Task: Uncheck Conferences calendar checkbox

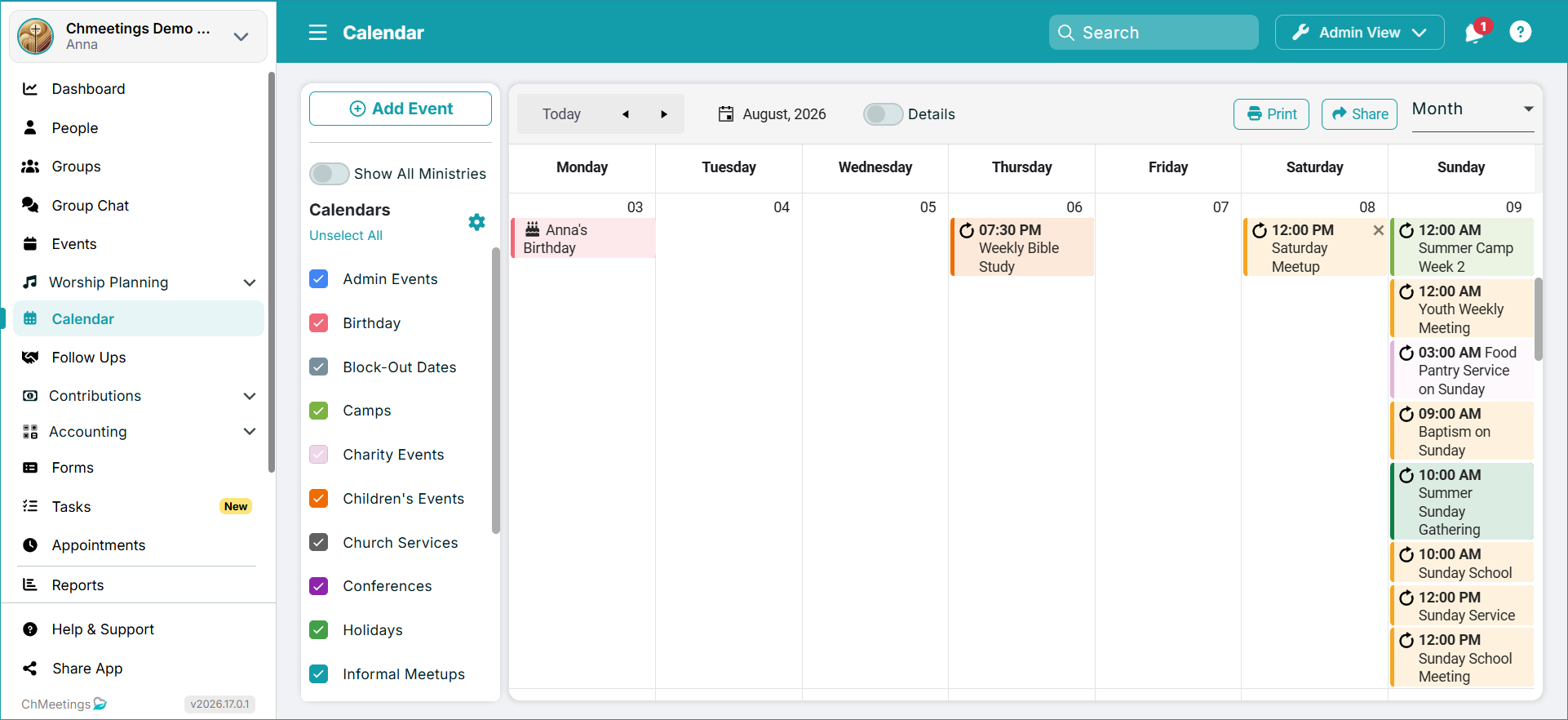Action: point(319,586)
